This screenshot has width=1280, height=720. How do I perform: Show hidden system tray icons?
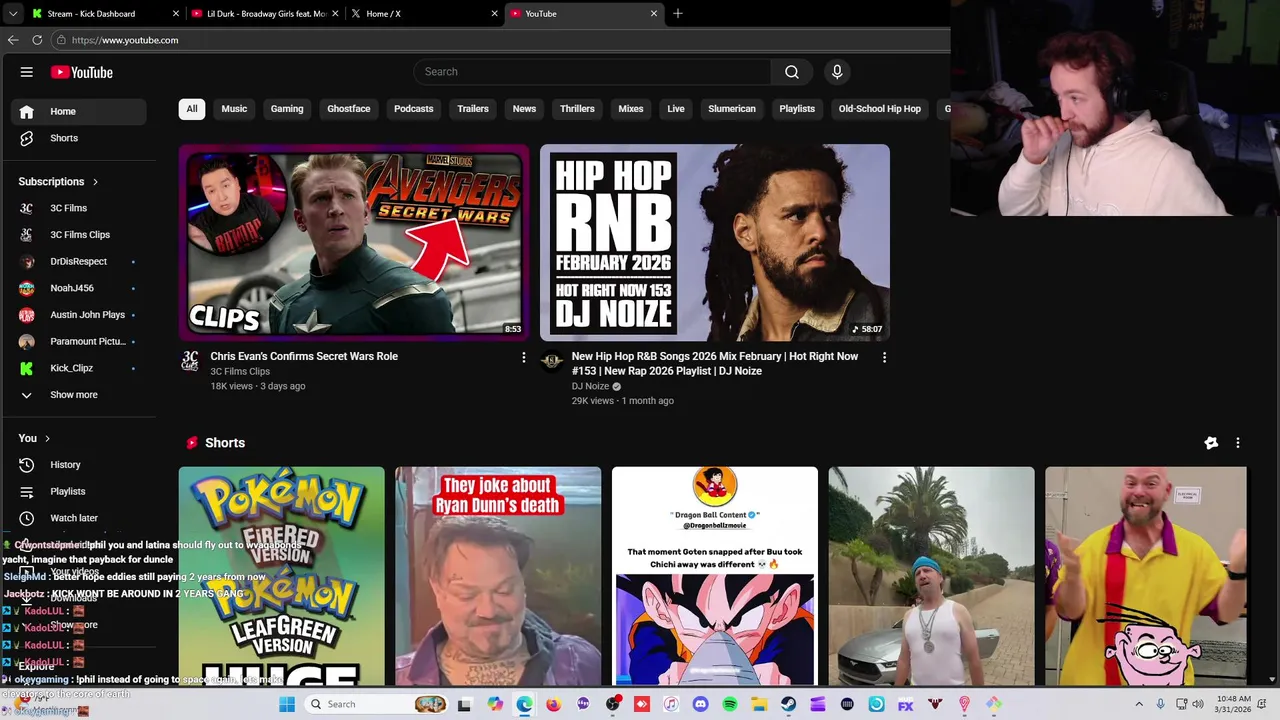tap(1139, 704)
